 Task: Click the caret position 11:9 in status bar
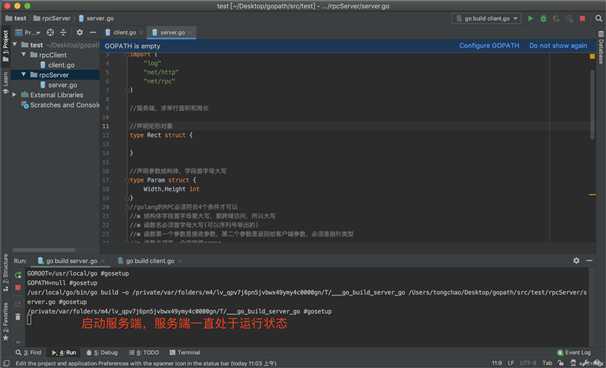tap(497, 363)
